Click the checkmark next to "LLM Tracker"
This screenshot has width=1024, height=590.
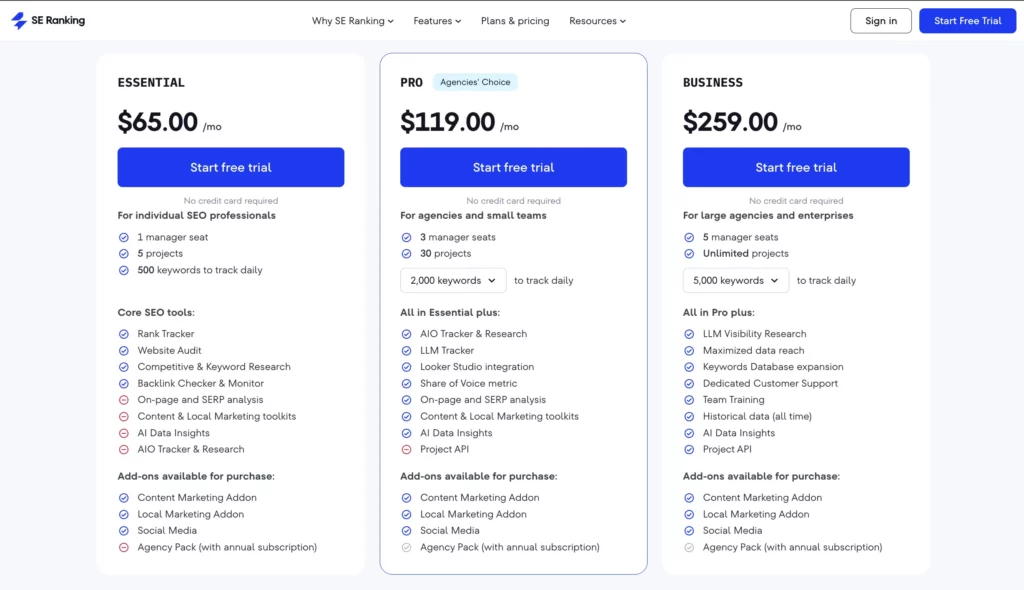(407, 350)
